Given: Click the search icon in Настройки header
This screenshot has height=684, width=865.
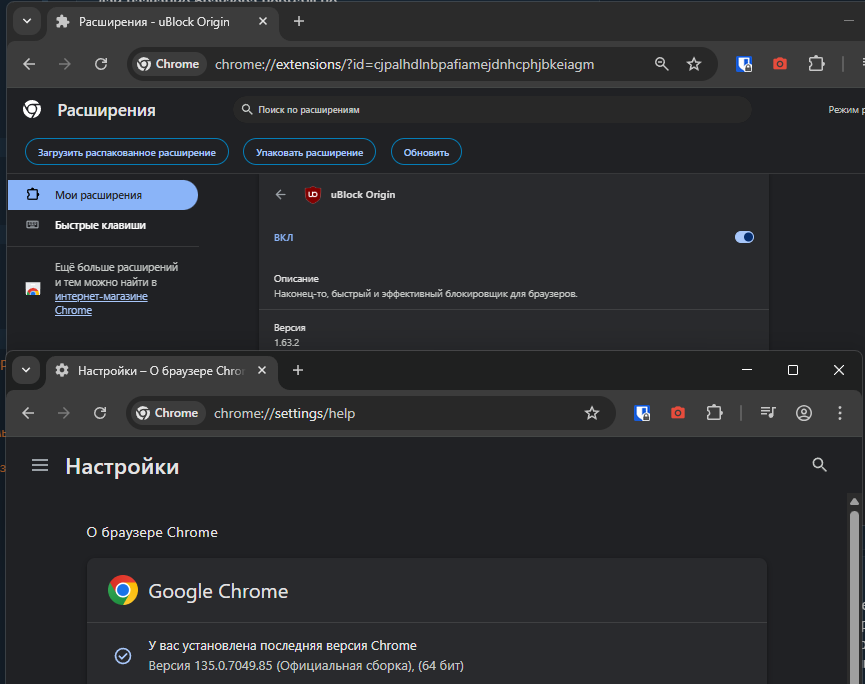Looking at the screenshot, I should pos(819,465).
